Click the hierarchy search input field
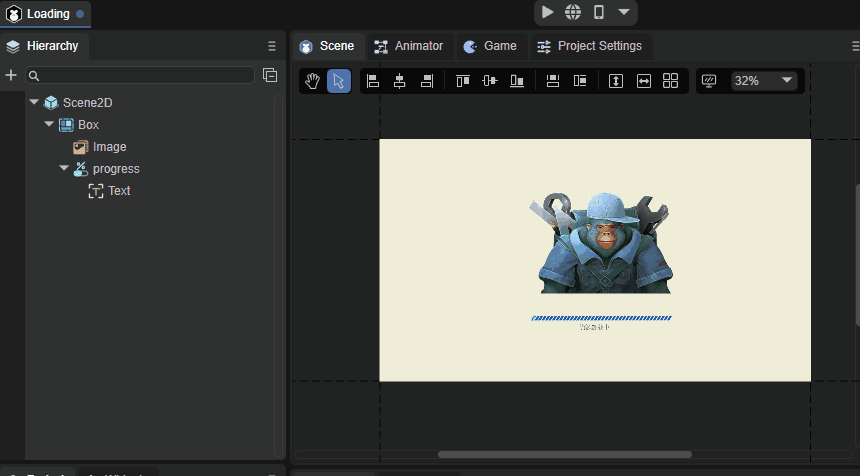The height and width of the screenshot is (476, 860). click(x=146, y=75)
